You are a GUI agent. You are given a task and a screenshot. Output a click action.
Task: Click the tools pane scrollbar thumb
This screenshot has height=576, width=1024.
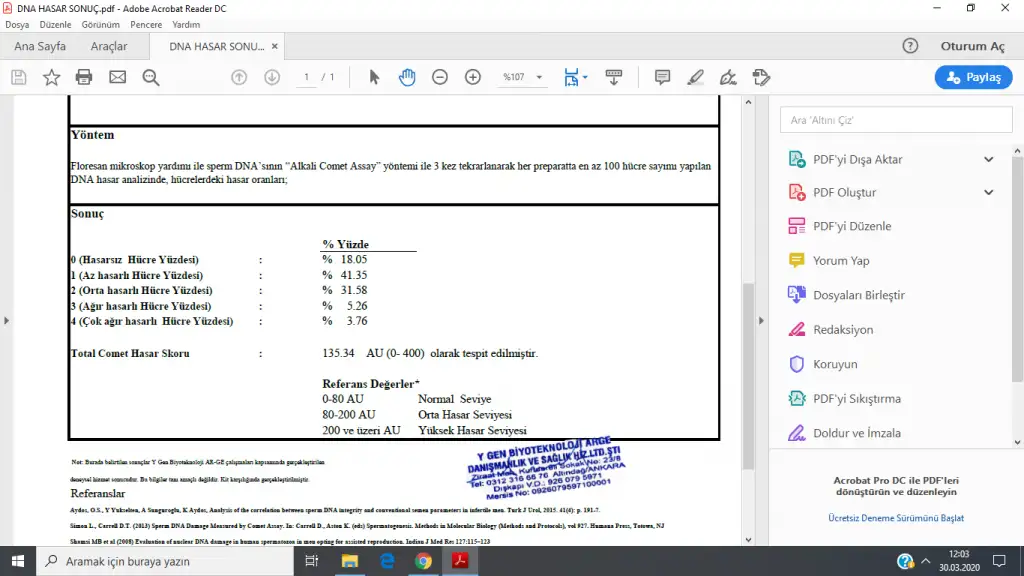tap(1017, 269)
